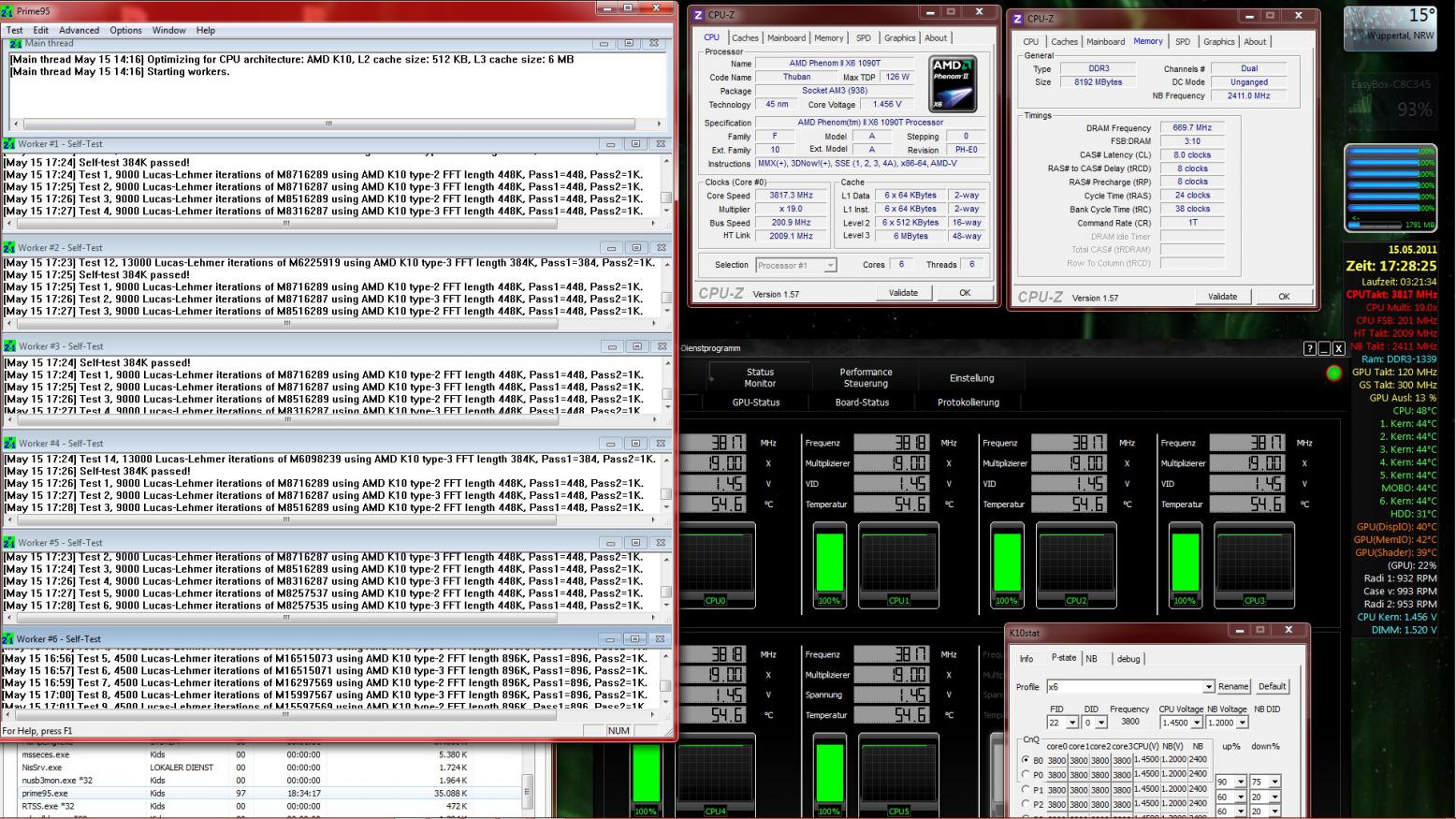Screen dimensions: 1456x819
Task: Click the Rename profile button in K10stat
Action: point(1233,687)
